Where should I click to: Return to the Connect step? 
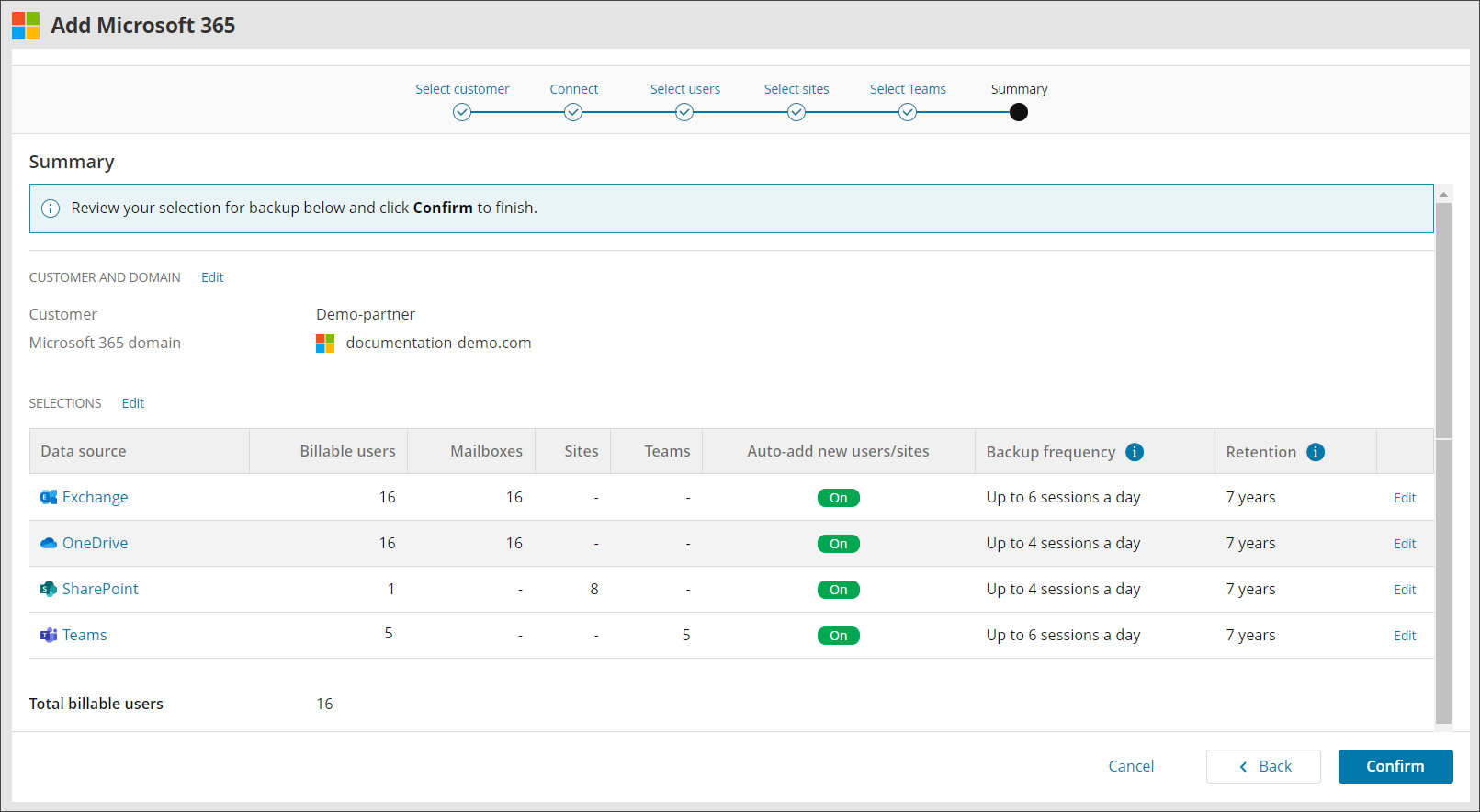(x=573, y=112)
